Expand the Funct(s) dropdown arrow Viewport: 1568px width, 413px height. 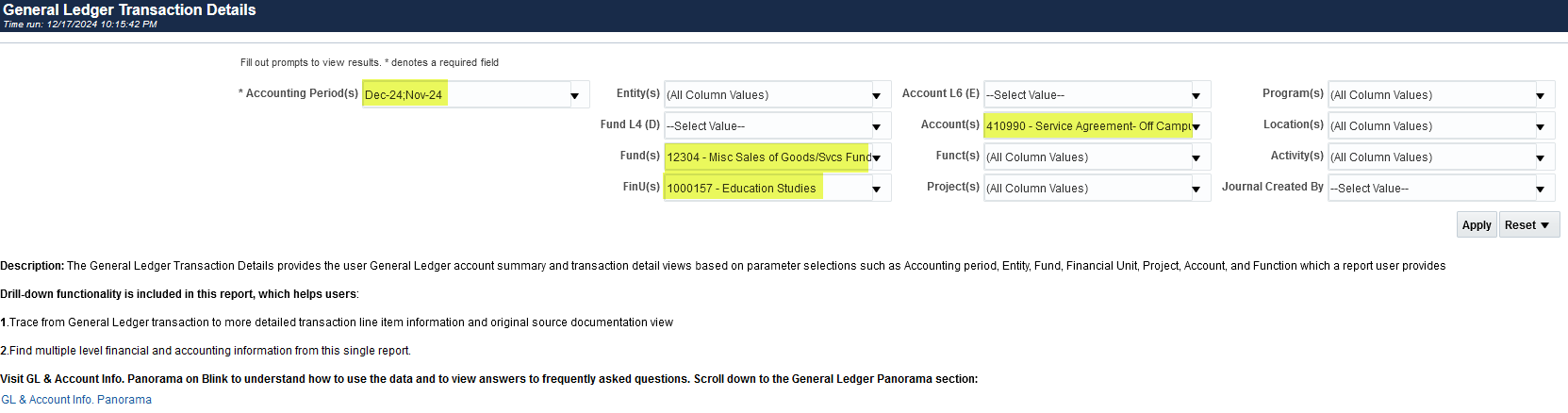[x=1196, y=157]
